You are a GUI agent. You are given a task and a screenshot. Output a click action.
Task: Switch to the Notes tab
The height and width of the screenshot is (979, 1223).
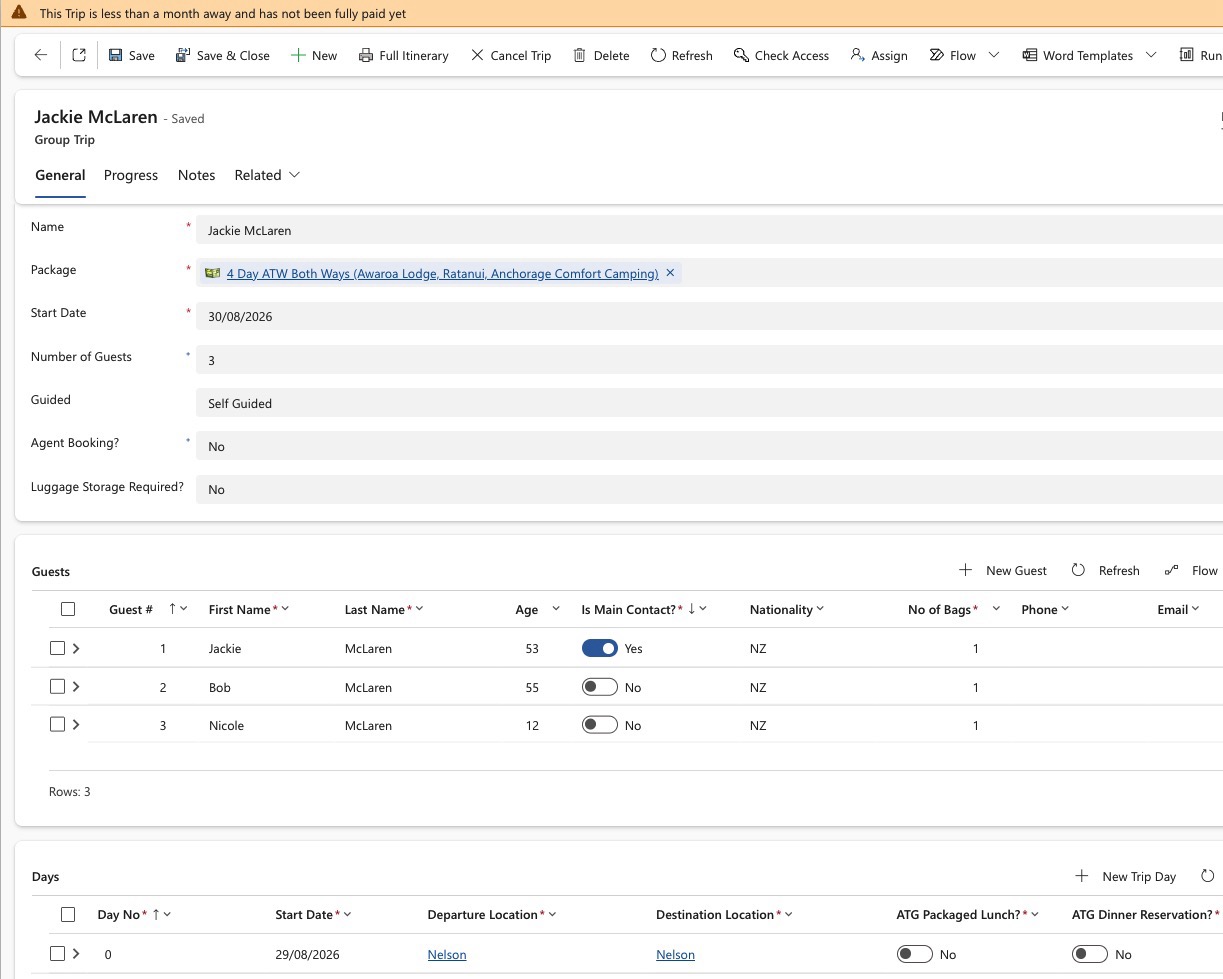(197, 175)
